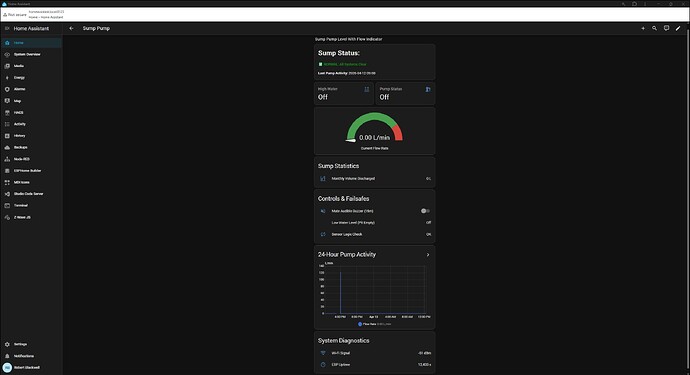This screenshot has width=690, height=375.
Task: Open Node-RED in the sidebar
Action: click(31, 159)
